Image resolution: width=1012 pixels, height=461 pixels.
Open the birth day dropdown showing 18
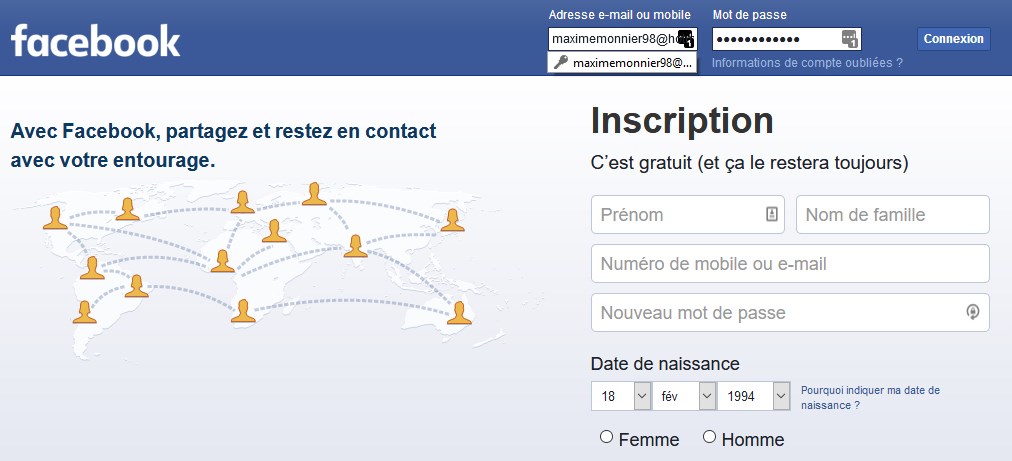(621, 396)
